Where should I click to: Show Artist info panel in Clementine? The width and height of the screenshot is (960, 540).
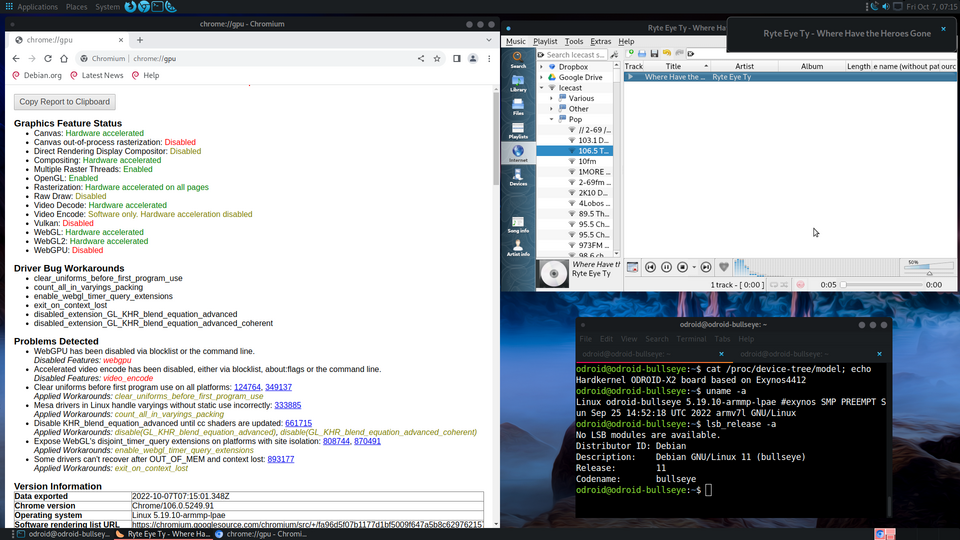coord(518,247)
